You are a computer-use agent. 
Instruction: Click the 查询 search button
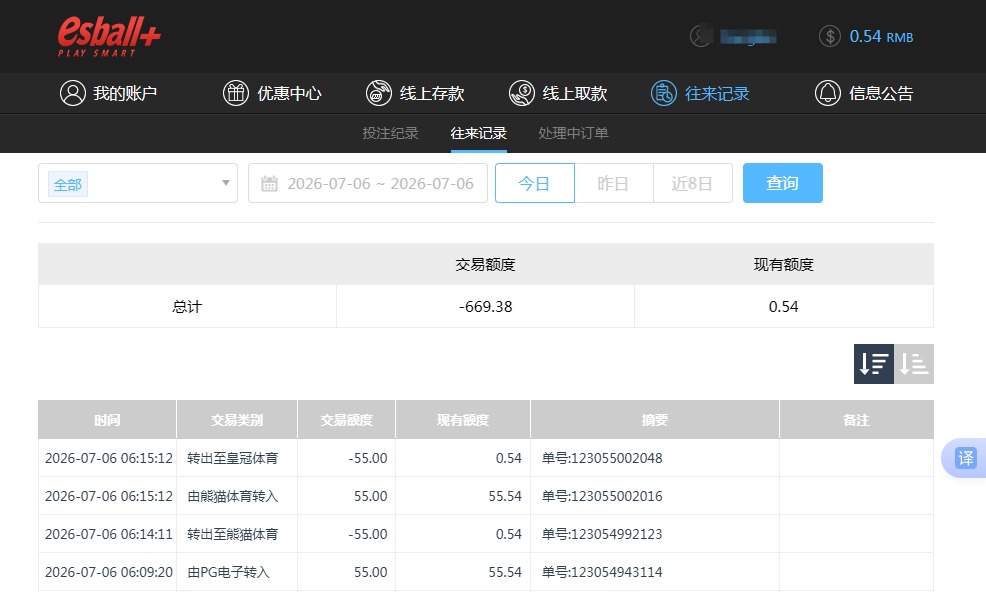point(782,183)
